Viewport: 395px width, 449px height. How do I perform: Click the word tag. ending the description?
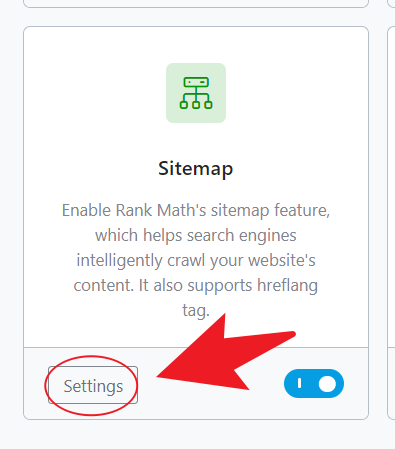coord(196,311)
